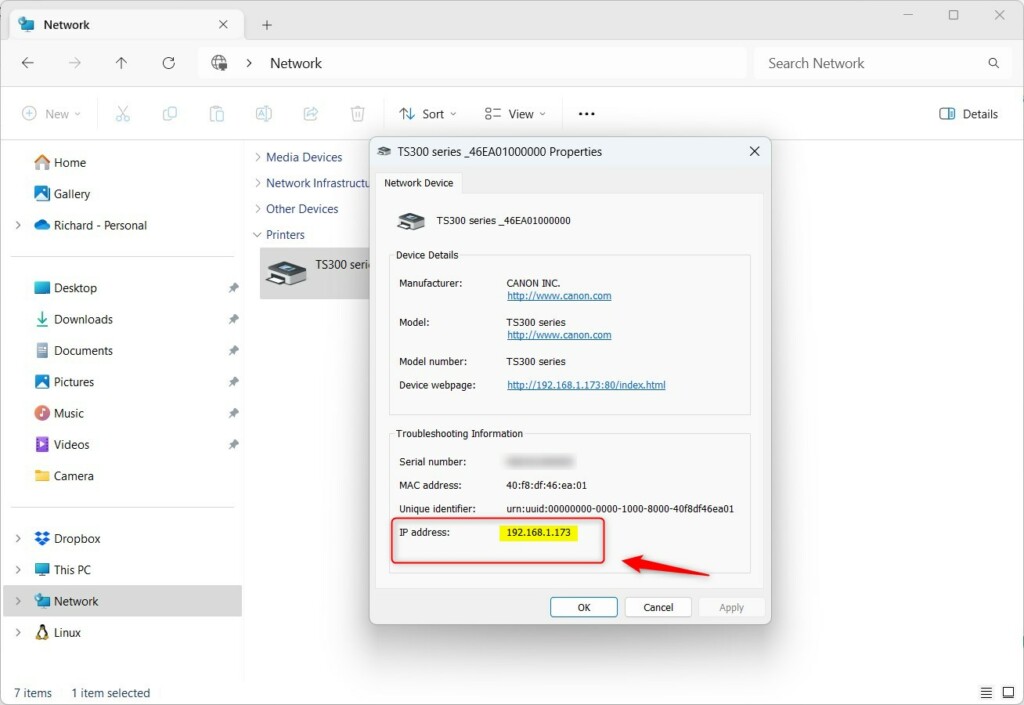Image resolution: width=1024 pixels, height=705 pixels.
Task: Open the View dropdown
Action: coord(514,113)
